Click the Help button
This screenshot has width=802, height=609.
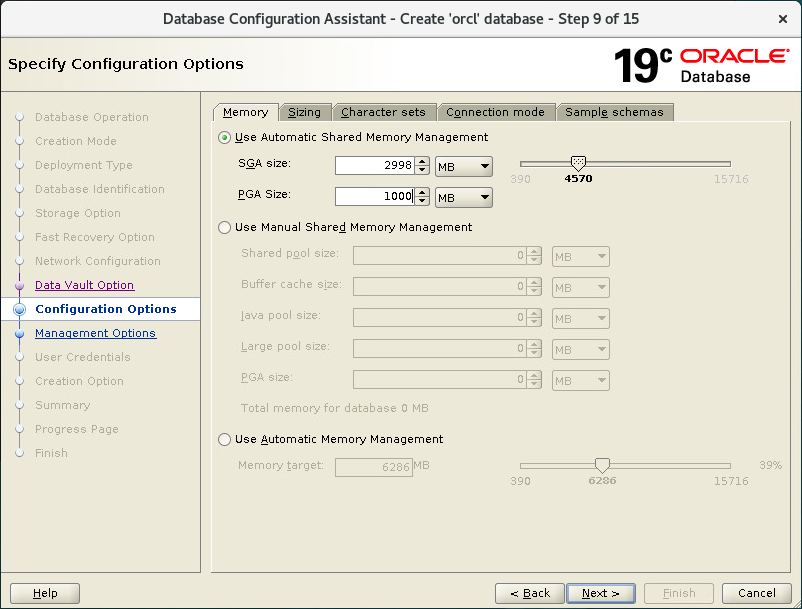click(45, 593)
